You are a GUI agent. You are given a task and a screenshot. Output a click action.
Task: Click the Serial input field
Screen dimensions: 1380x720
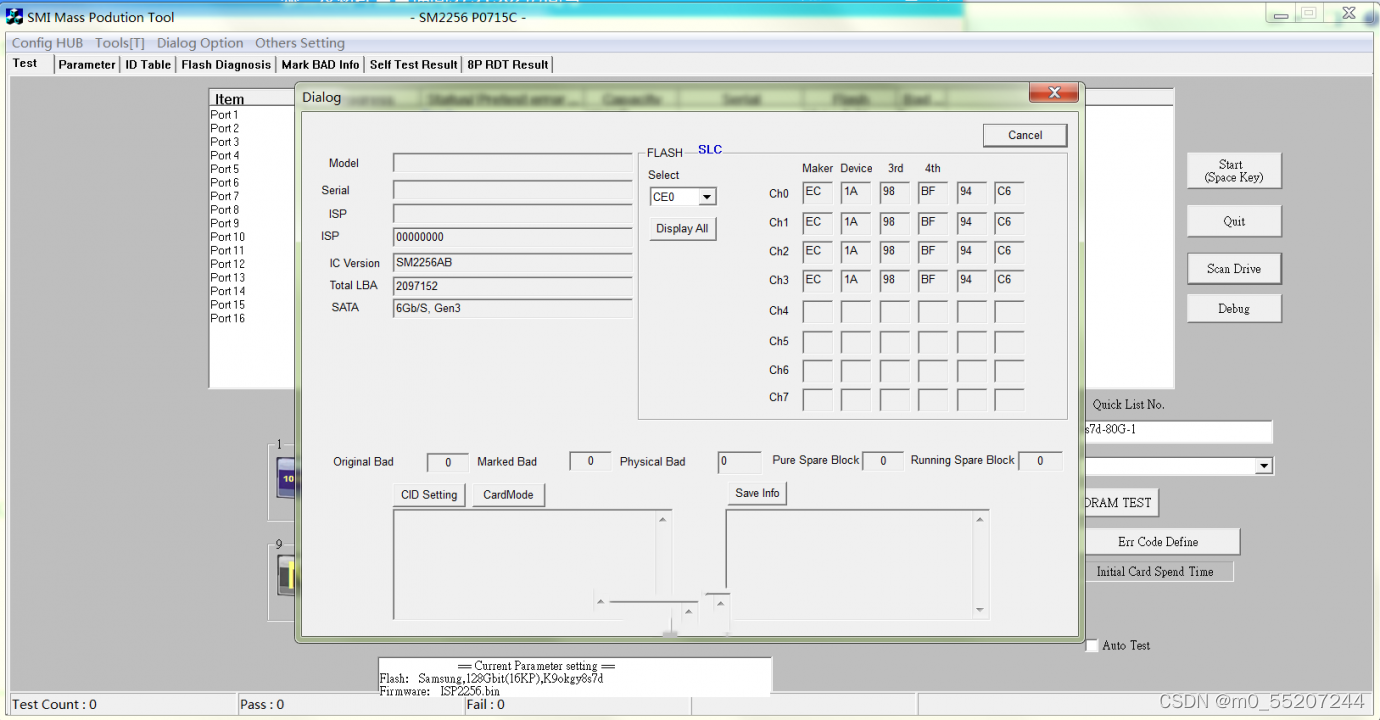513,190
